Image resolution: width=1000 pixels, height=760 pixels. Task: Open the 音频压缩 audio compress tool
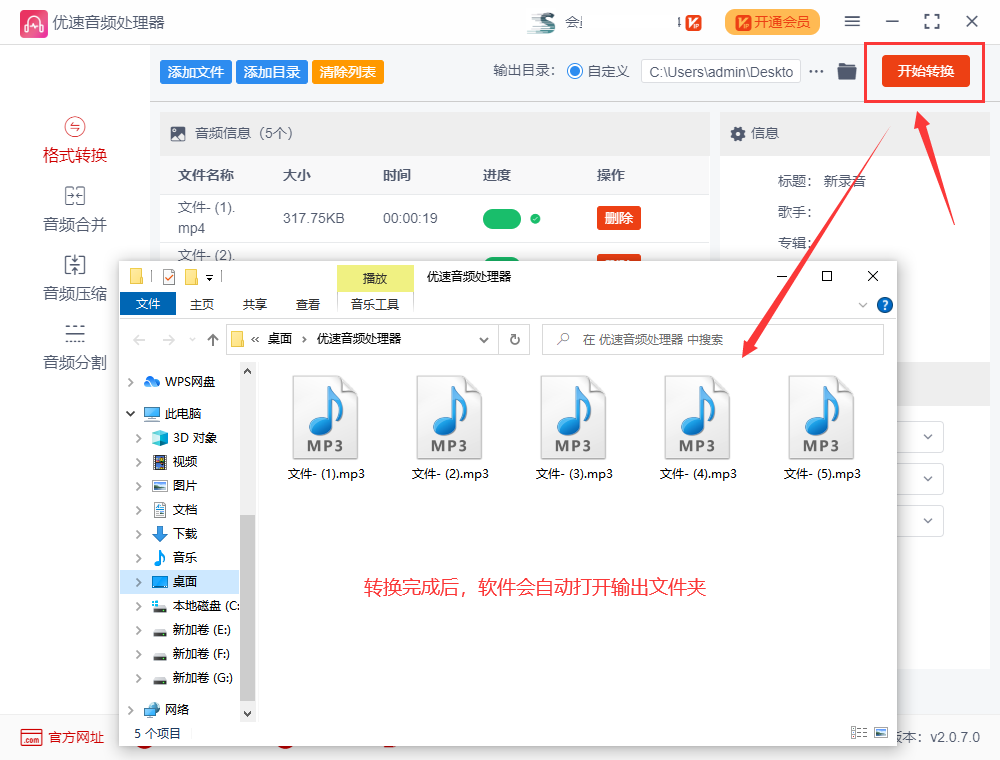(75, 278)
